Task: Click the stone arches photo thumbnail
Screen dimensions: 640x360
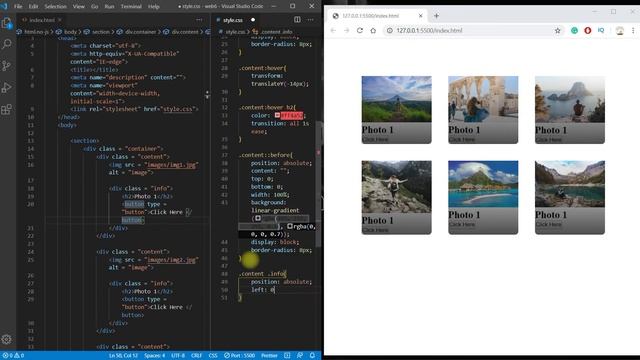Action: click(x=483, y=99)
